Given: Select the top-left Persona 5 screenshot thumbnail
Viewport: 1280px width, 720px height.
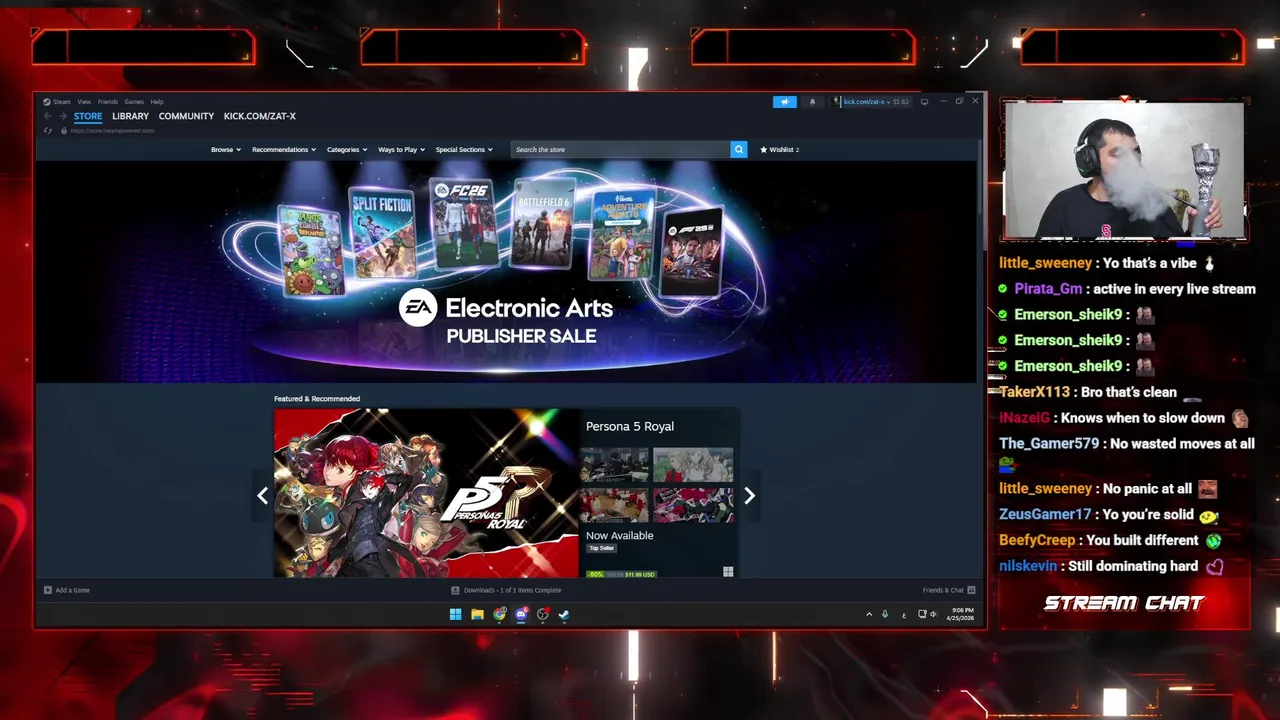Looking at the screenshot, I should point(614,465).
